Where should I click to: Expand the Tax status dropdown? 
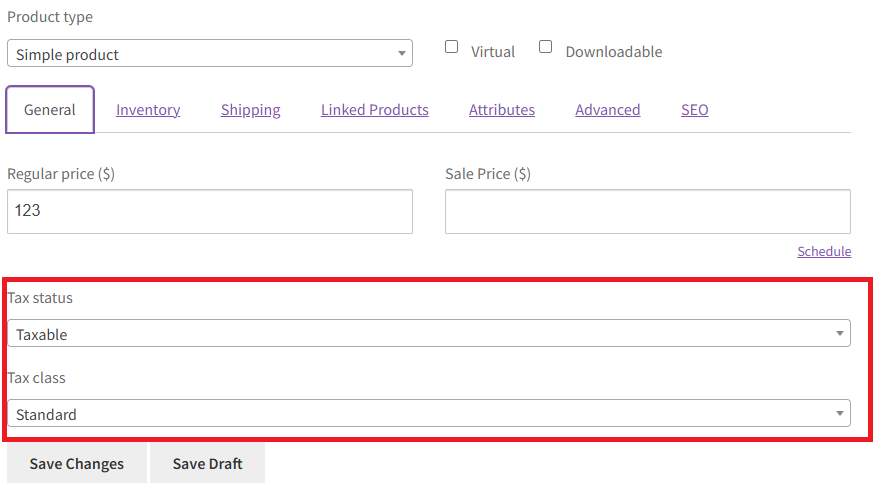(x=429, y=334)
